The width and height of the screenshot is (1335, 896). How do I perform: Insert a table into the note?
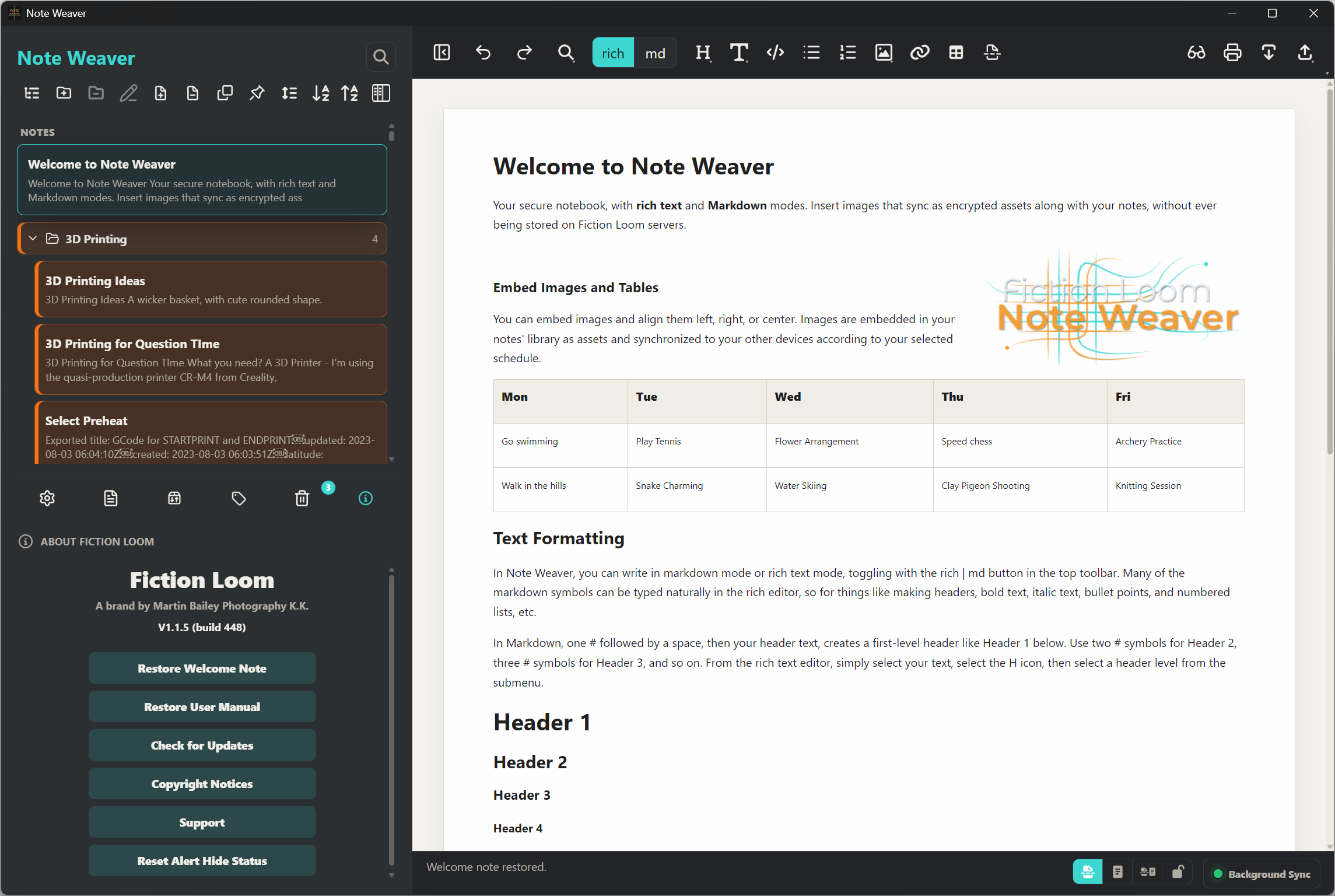(x=956, y=52)
